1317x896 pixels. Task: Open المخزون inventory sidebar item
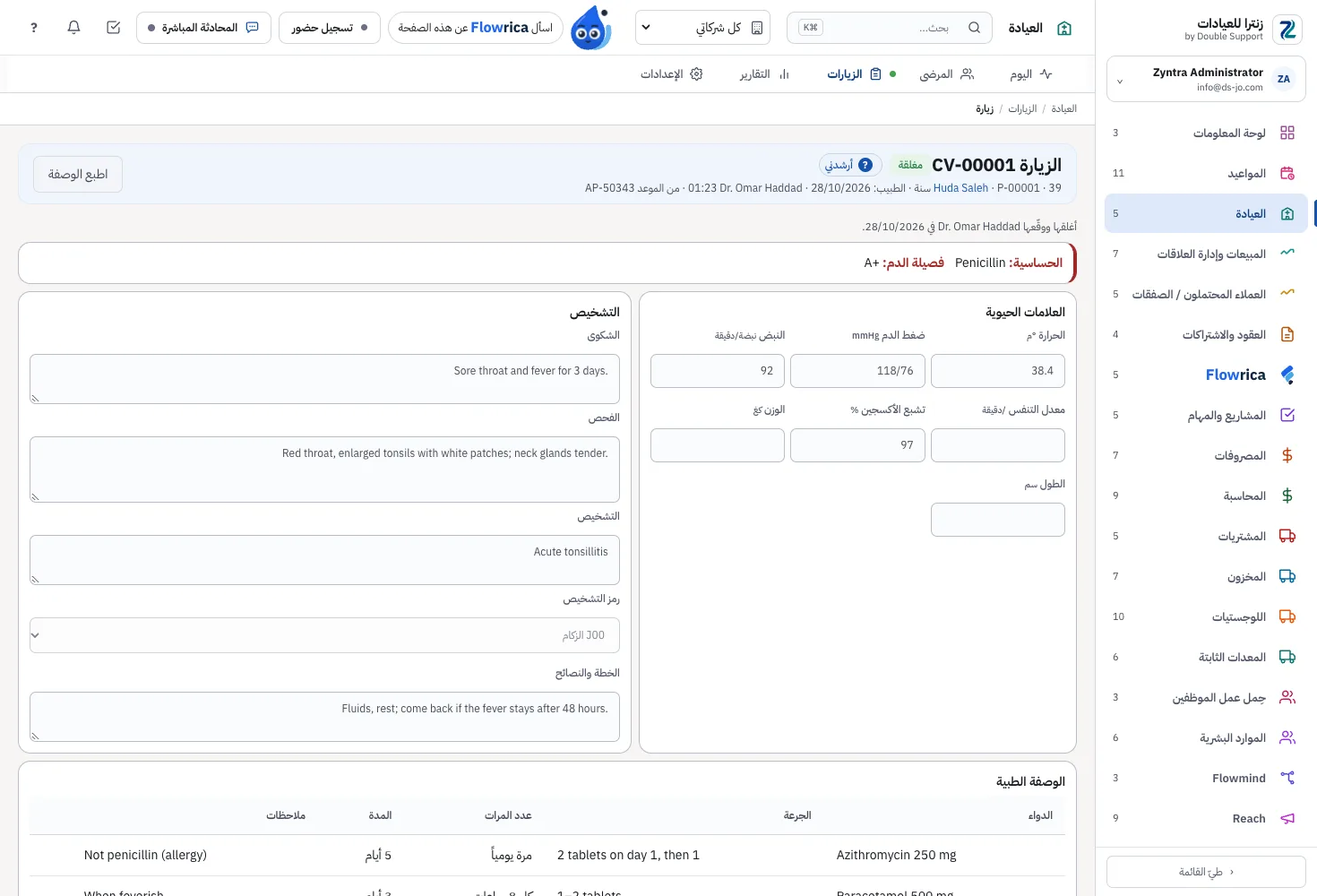pyautogui.click(x=1206, y=576)
